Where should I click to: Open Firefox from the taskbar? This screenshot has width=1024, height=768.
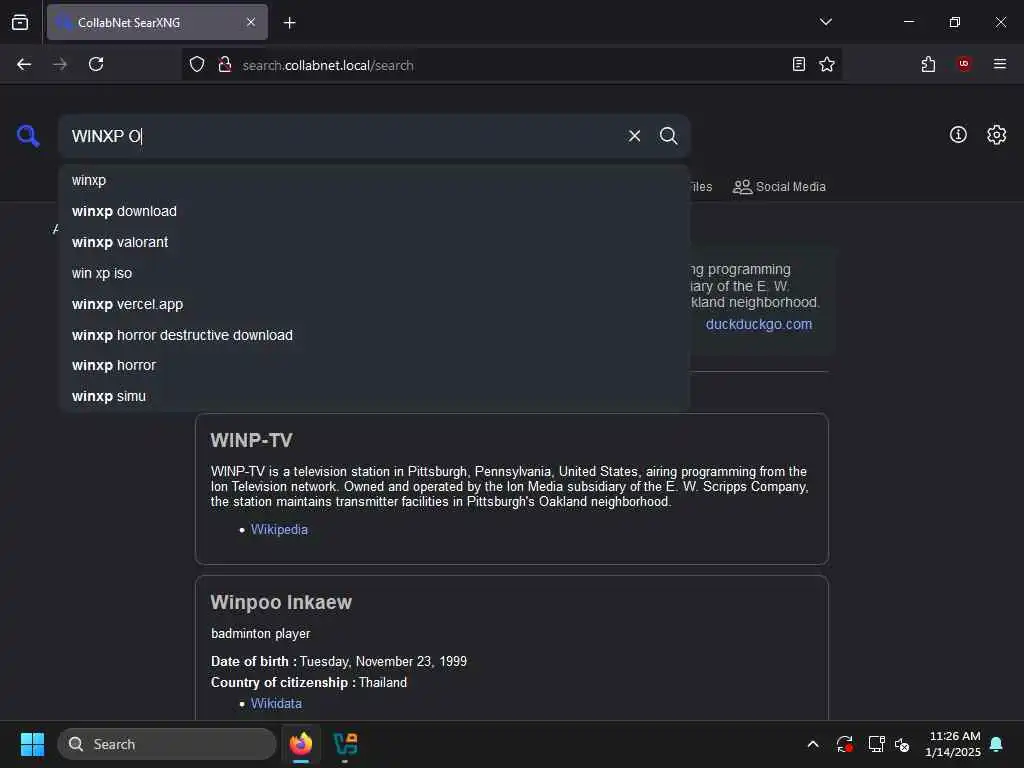coord(301,744)
